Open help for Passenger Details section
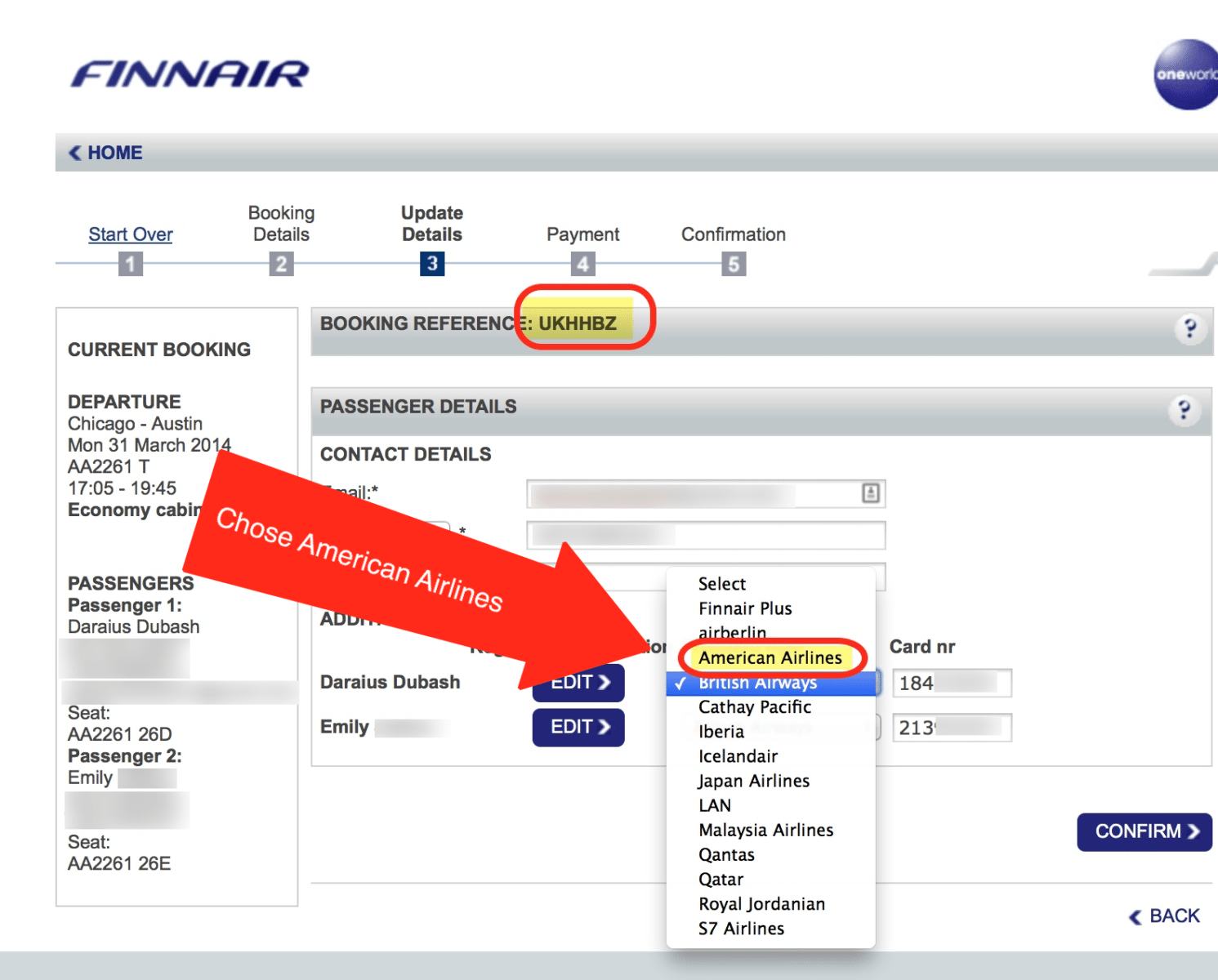 pyautogui.click(x=1184, y=409)
